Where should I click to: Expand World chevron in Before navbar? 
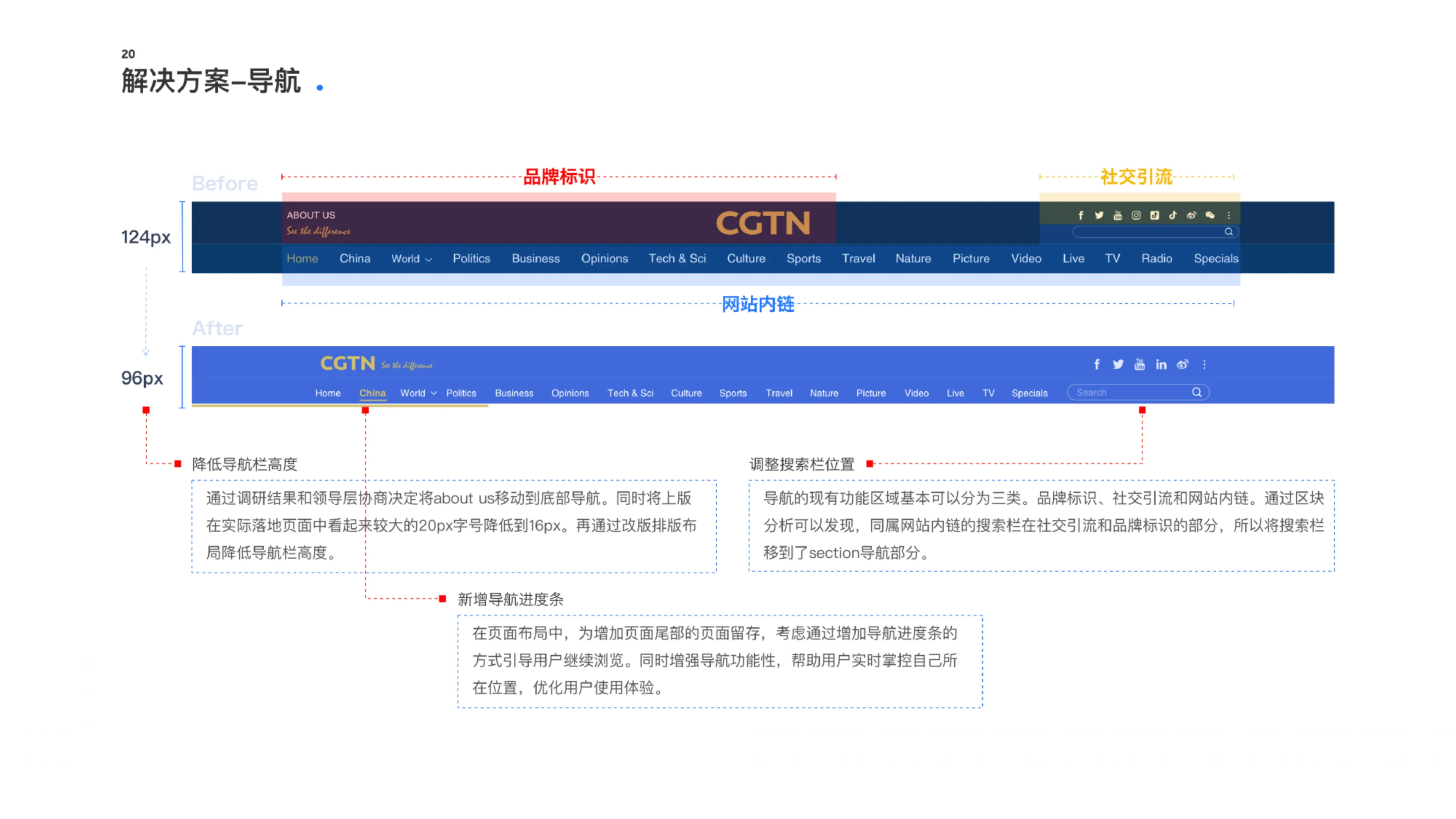pos(428,259)
